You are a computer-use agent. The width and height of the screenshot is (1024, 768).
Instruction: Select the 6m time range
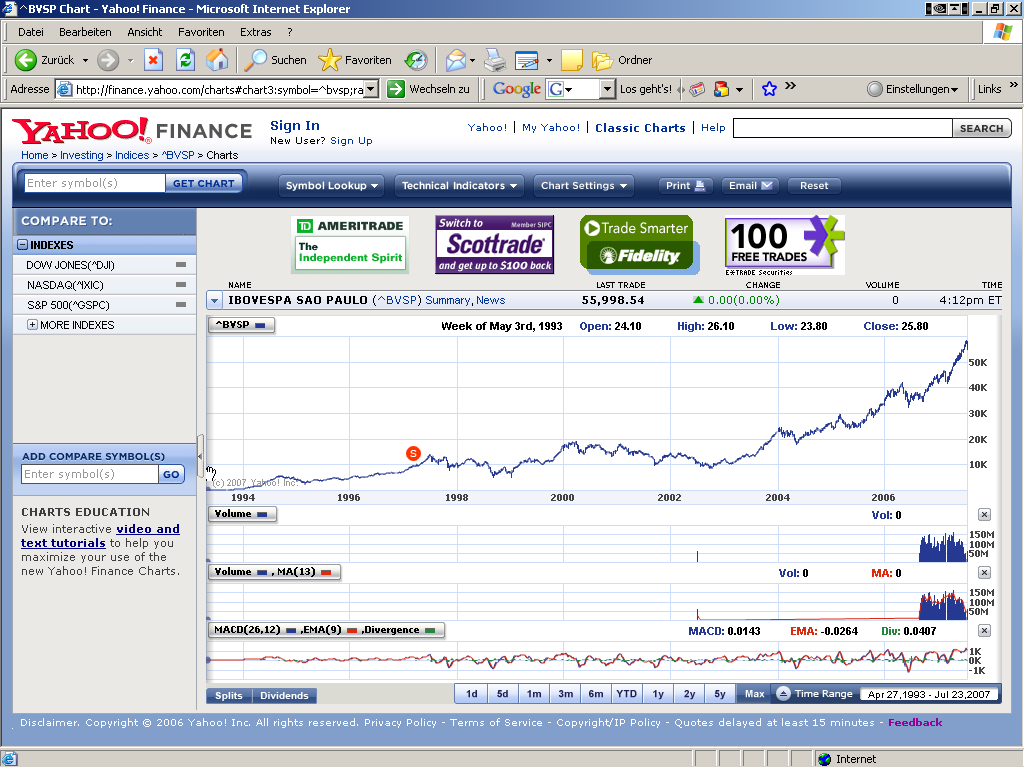point(596,694)
